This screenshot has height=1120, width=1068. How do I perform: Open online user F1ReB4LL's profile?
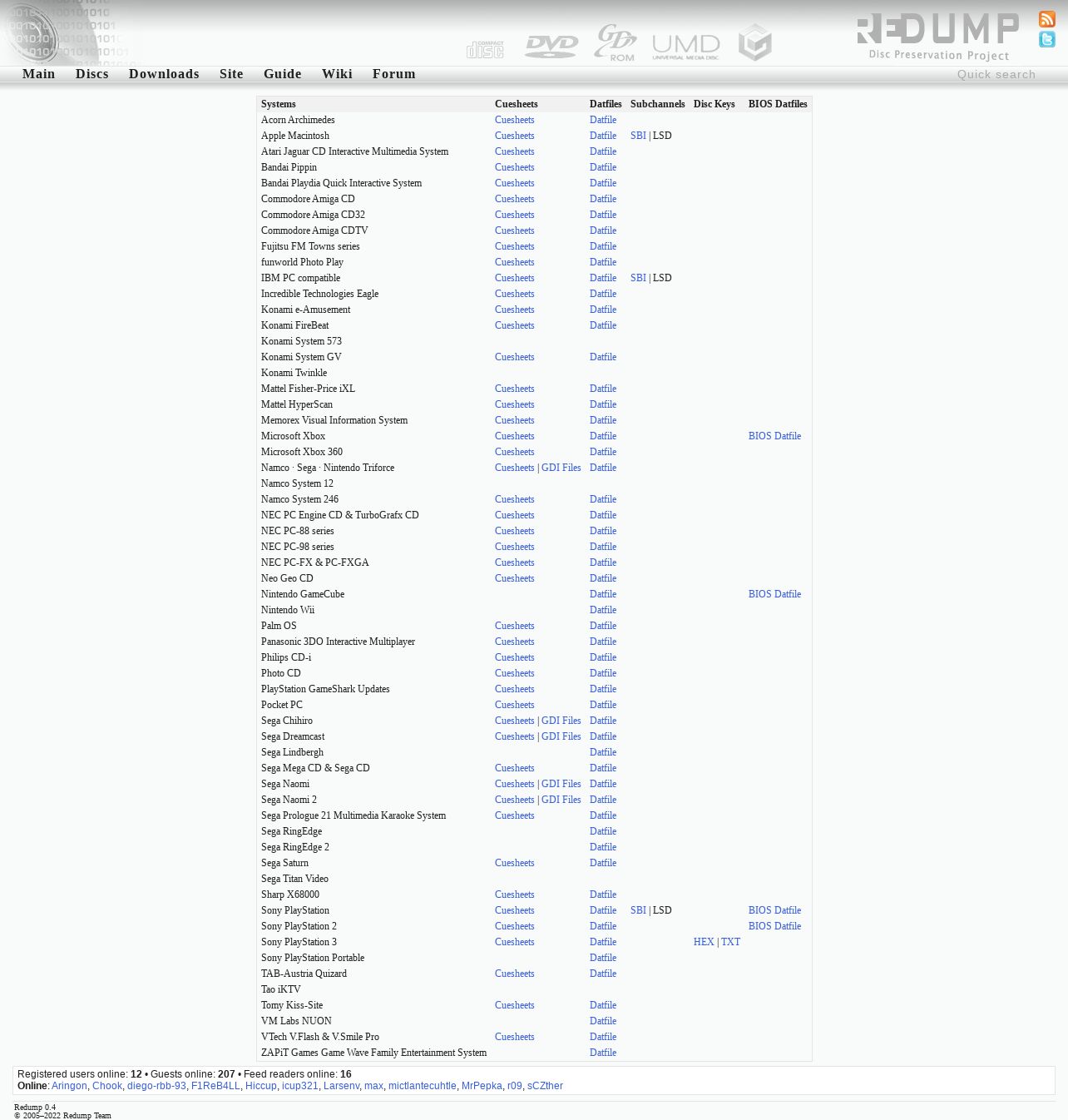click(215, 1086)
